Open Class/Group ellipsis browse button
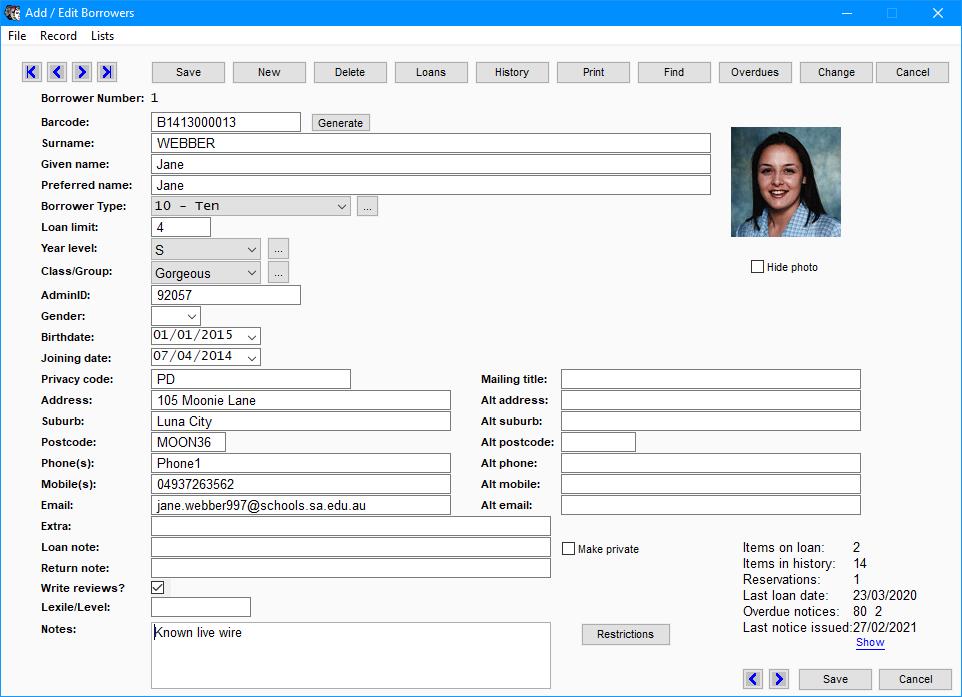This screenshot has height=697, width=962. [x=278, y=273]
